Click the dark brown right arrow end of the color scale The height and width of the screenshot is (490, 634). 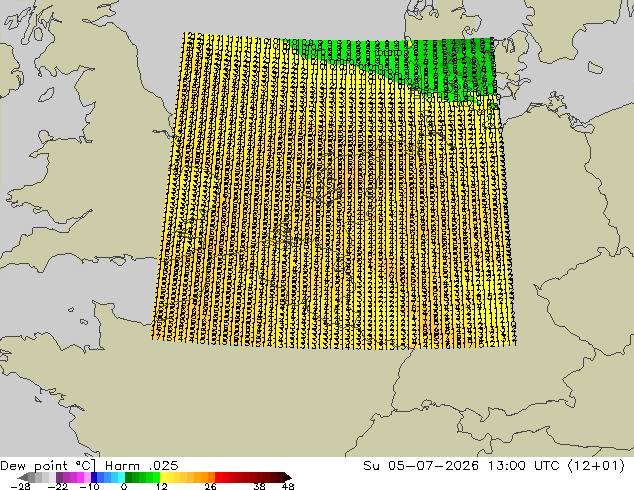pyautogui.click(x=288, y=477)
